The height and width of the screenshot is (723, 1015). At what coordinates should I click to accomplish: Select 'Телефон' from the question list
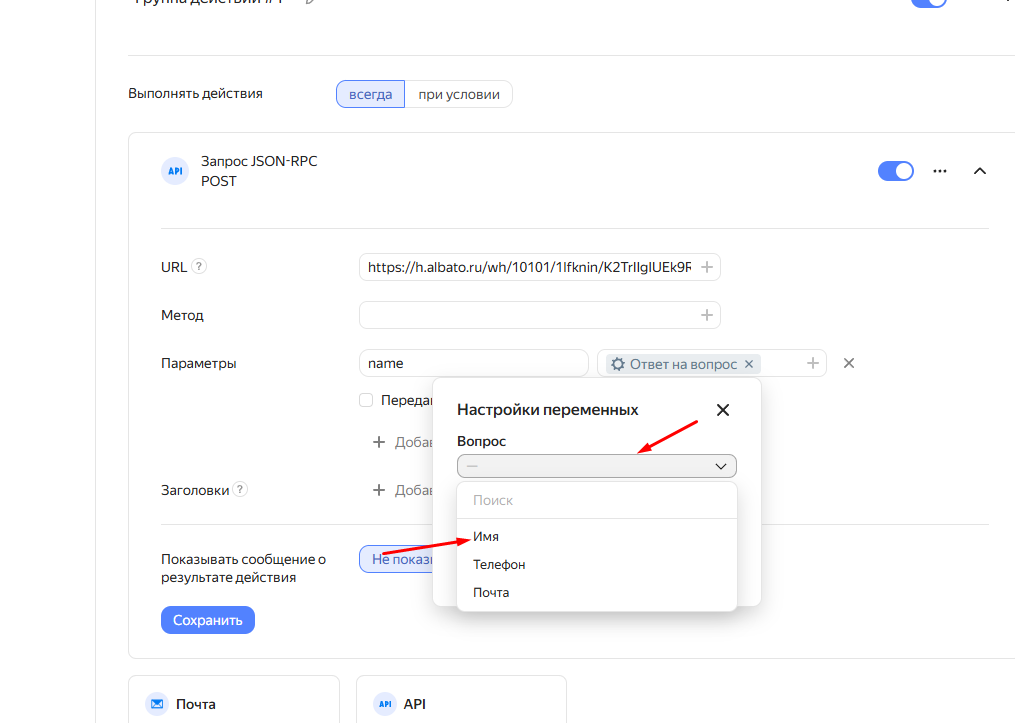(x=499, y=565)
